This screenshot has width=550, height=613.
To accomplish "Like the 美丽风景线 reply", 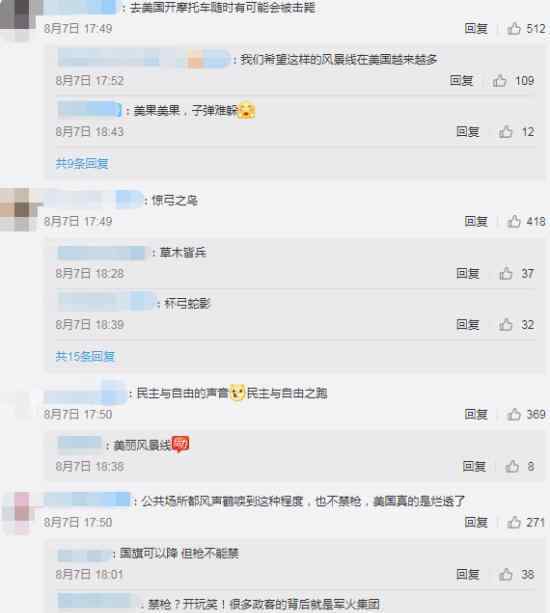I will [x=512, y=466].
